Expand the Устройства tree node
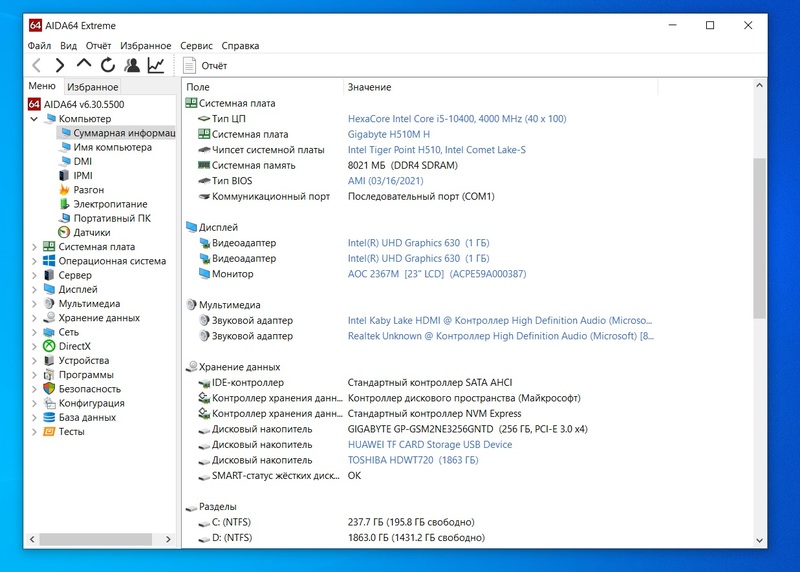The height and width of the screenshot is (572, 800). [34, 360]
